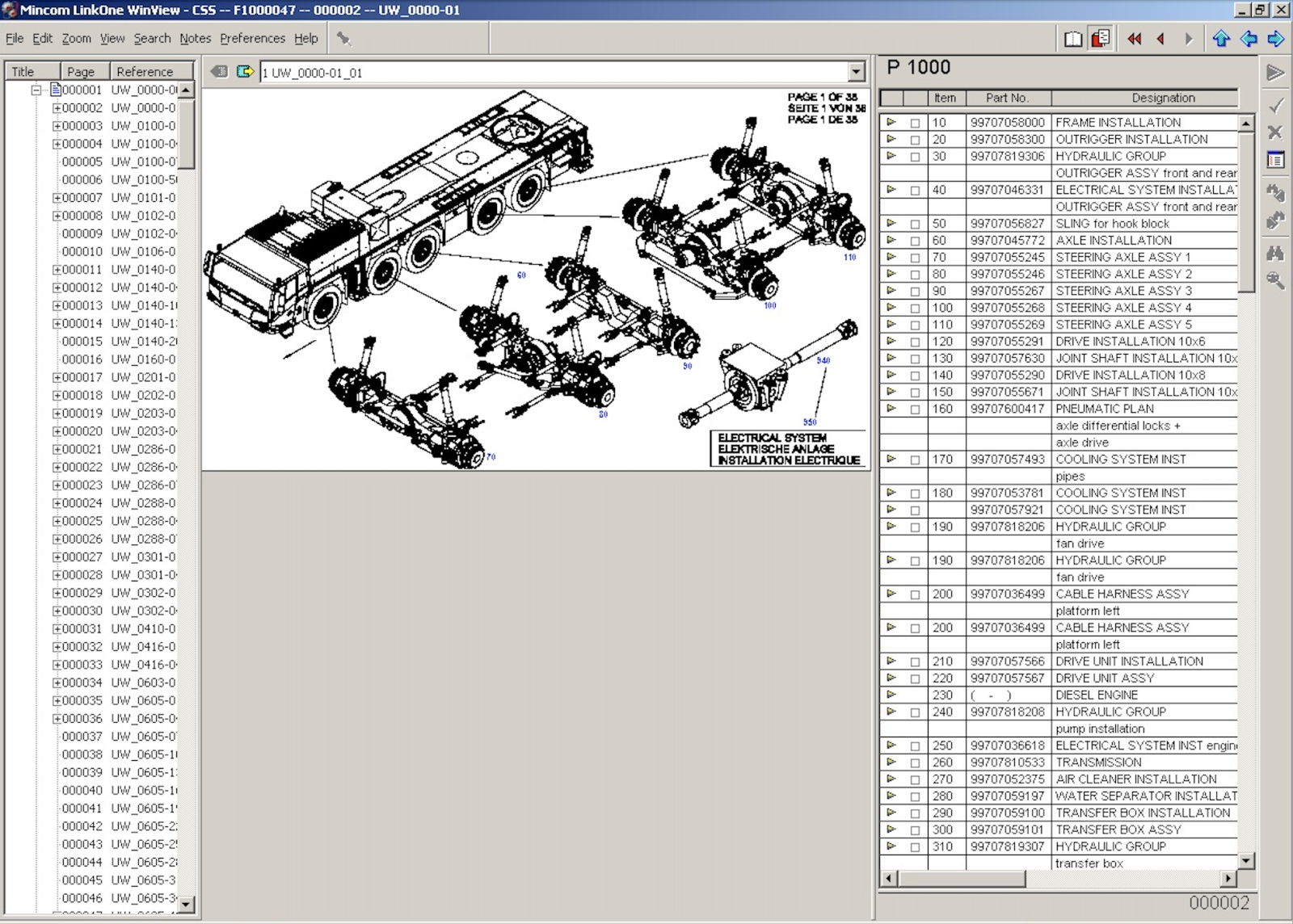Open the Zoom menu

(76, 38)
